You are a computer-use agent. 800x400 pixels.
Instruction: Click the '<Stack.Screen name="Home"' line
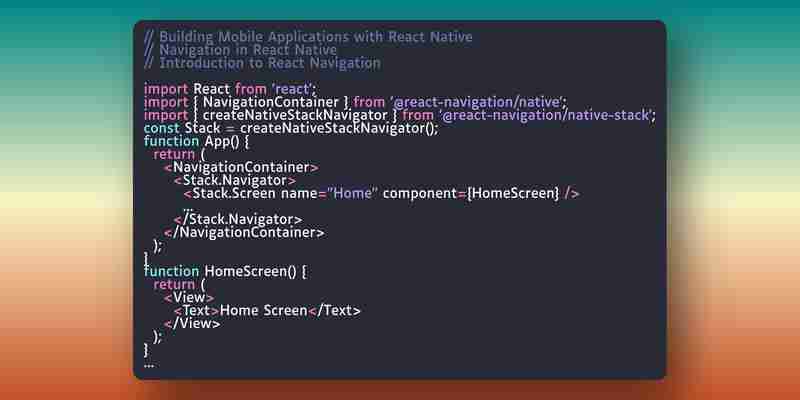pos(382,194)
